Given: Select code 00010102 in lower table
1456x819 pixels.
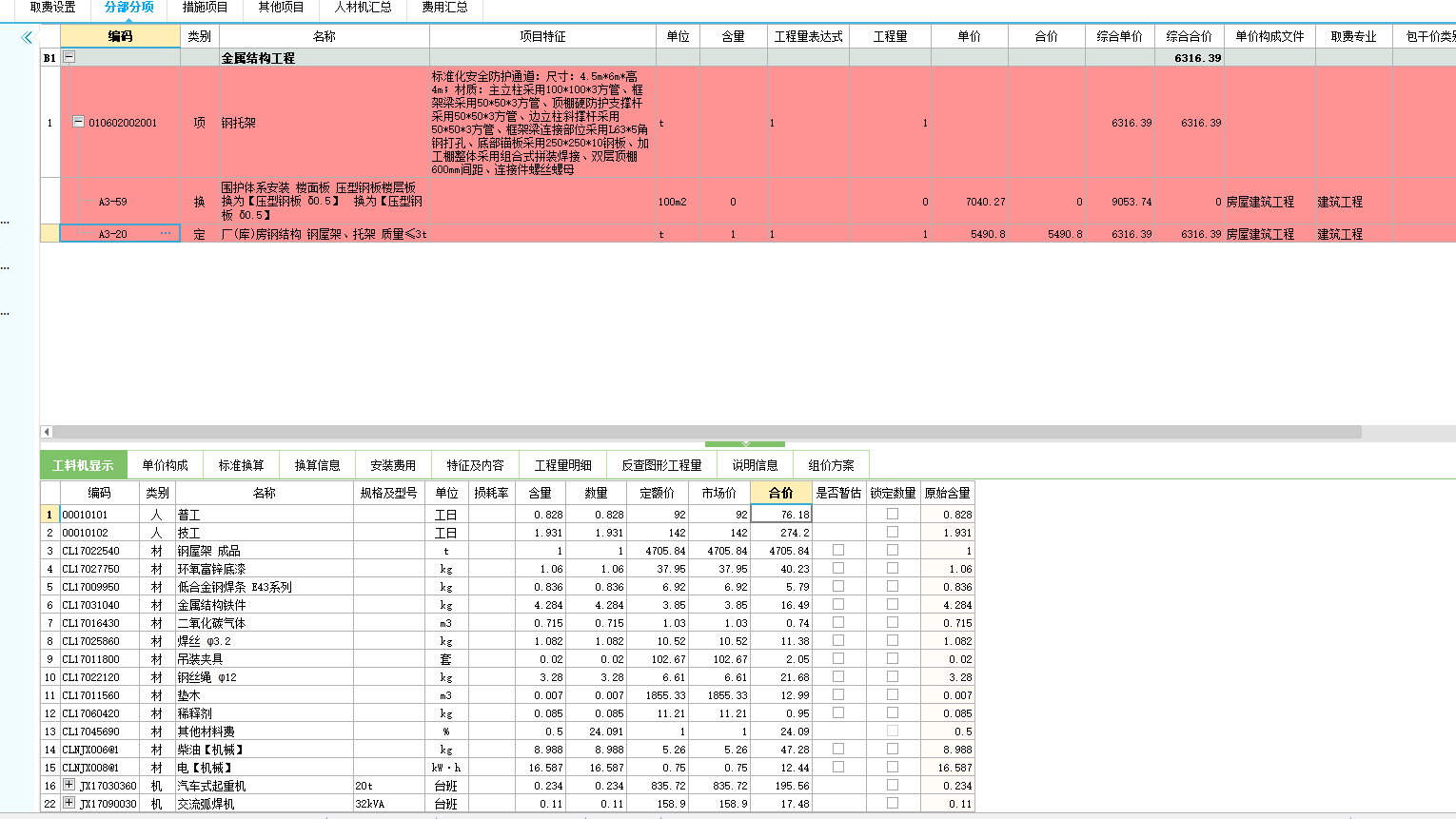Looking at the screenshot, I should [x=99, y=533].
